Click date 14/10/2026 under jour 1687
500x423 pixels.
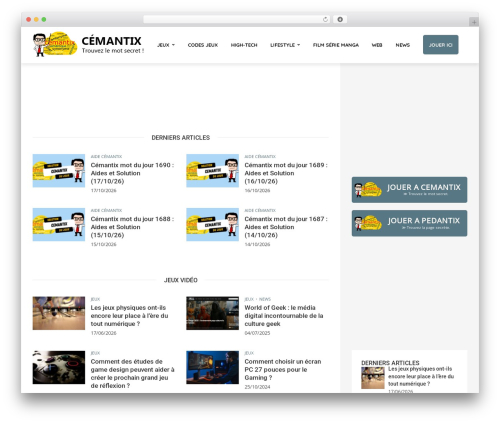pos(257,245)
